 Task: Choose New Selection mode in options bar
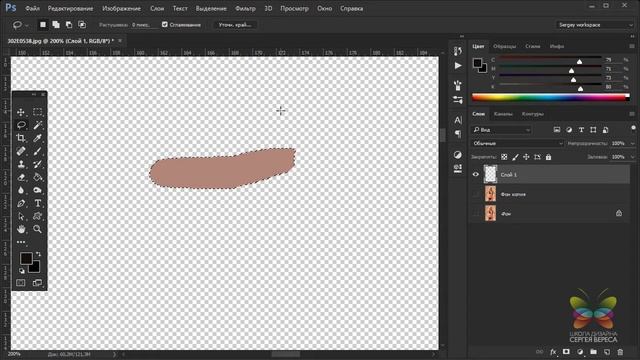coord(42,25)
